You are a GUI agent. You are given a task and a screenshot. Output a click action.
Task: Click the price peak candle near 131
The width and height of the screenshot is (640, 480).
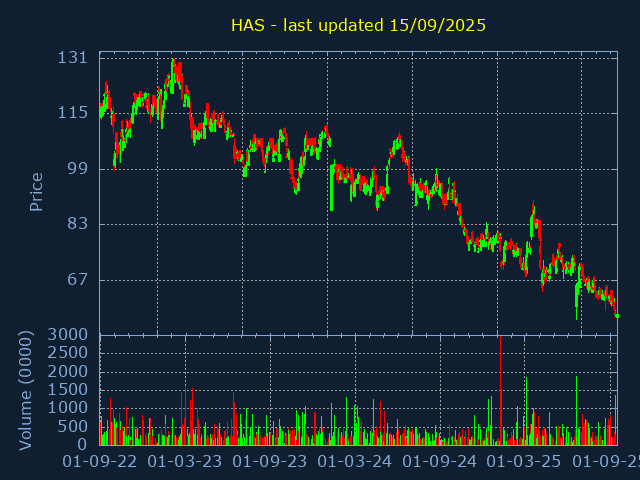pos(173,76)
